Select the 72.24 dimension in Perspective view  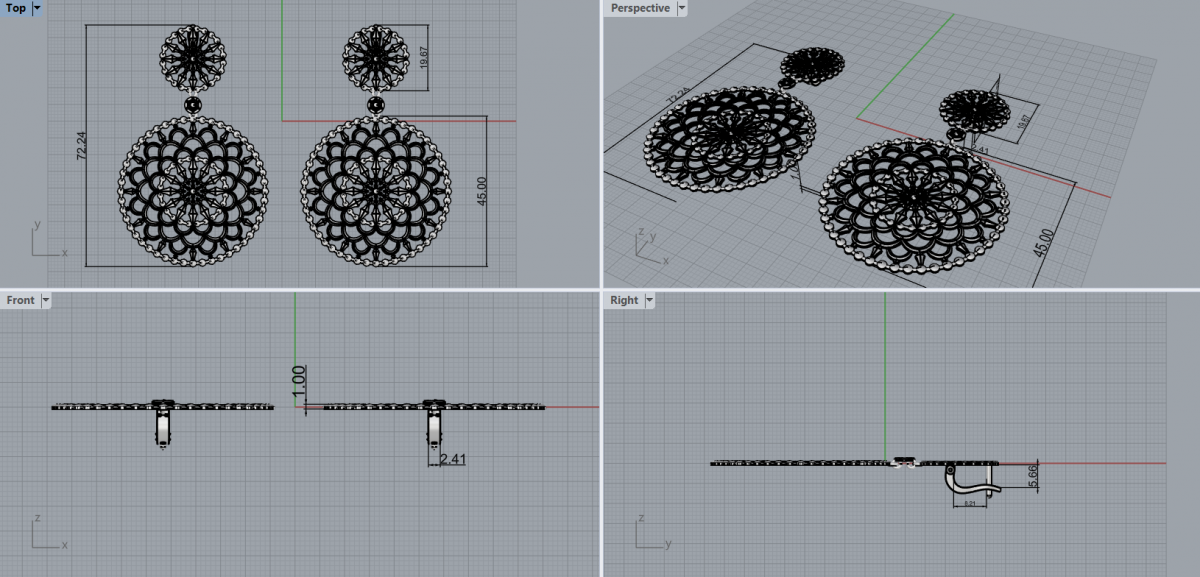point(677,97)
